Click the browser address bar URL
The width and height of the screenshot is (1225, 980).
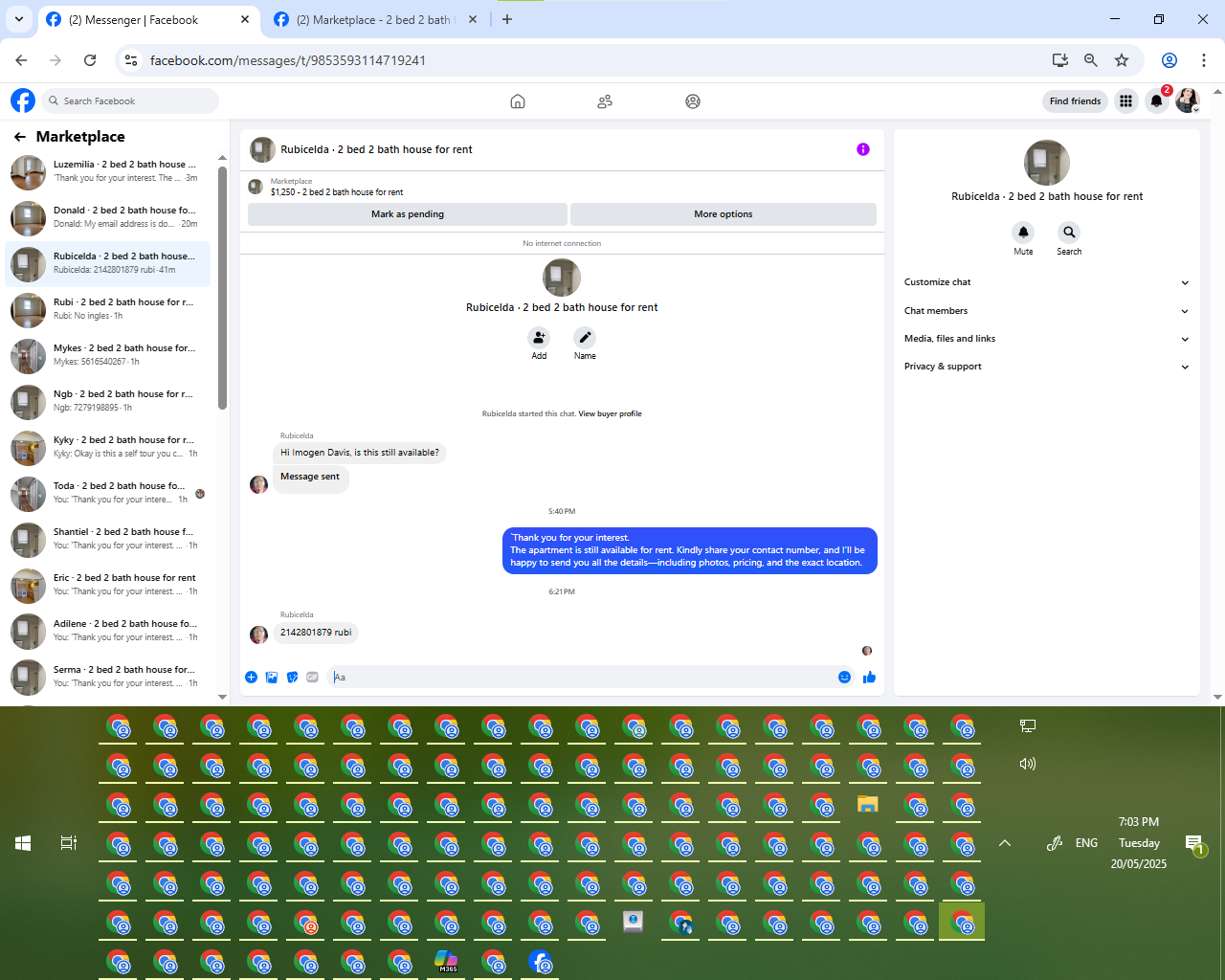(288, 60)
